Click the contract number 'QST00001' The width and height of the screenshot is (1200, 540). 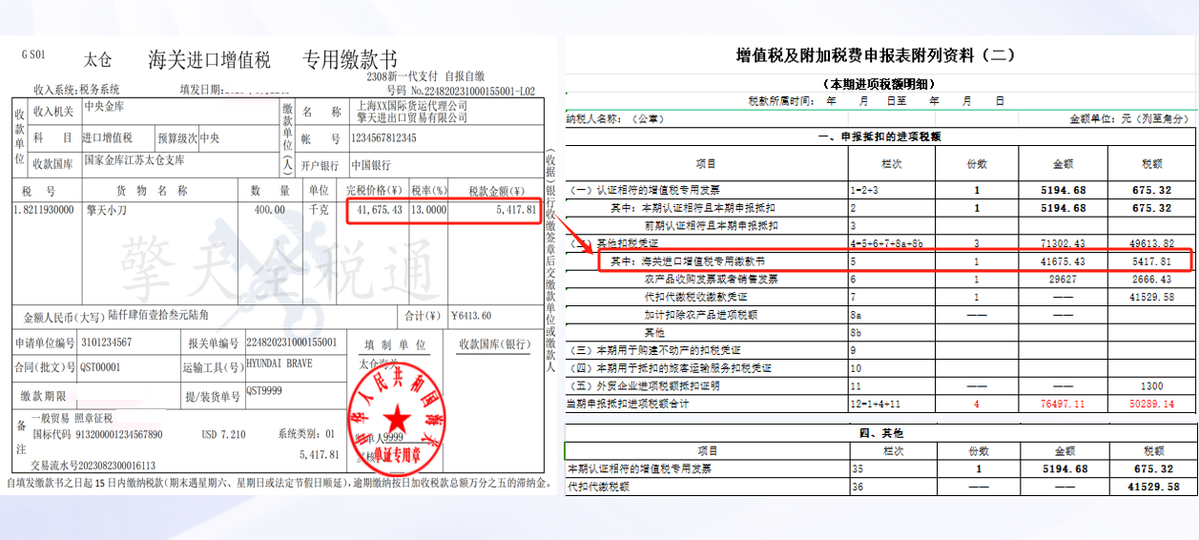click(x=102, y=367)
